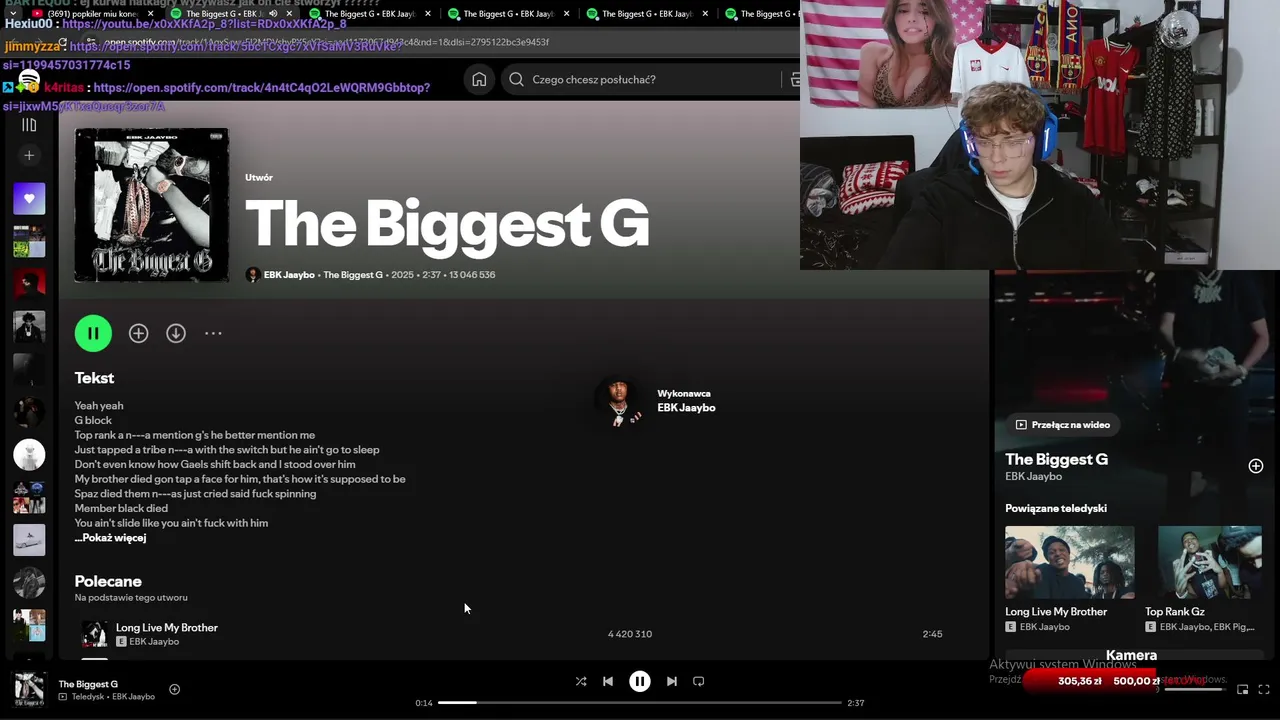This screenshot has height=720, width=1280.
Task: Click The Biggest G title in player bar
Action: [x=88, y=684]
